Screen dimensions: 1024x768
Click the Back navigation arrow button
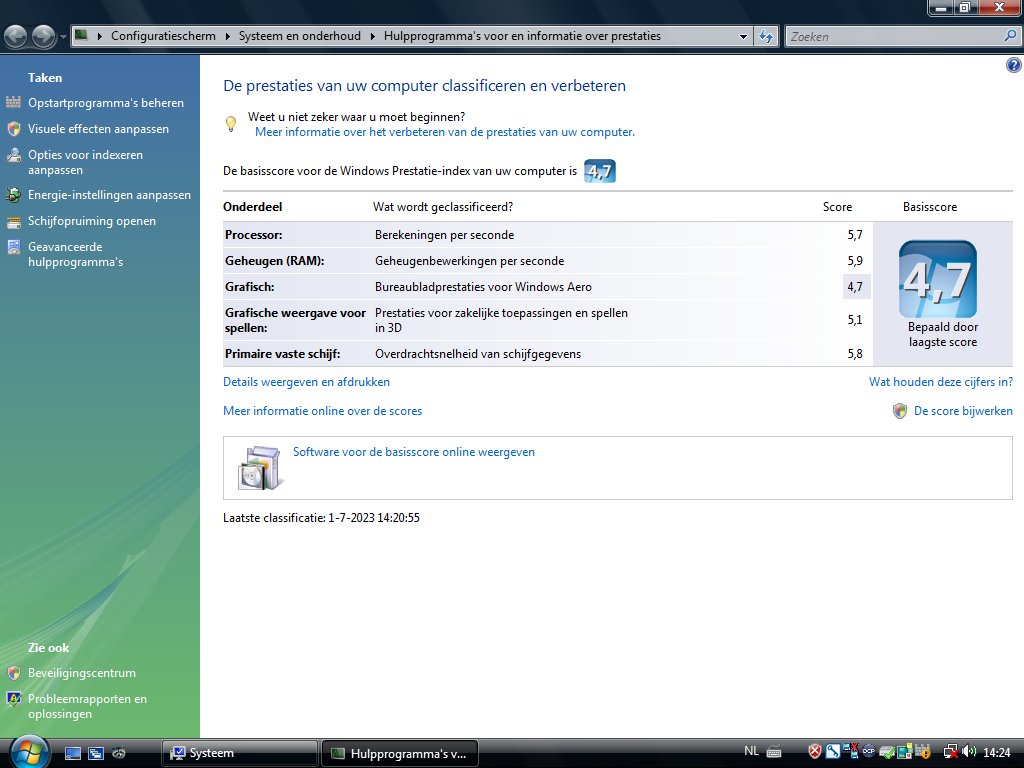[16, 37]
